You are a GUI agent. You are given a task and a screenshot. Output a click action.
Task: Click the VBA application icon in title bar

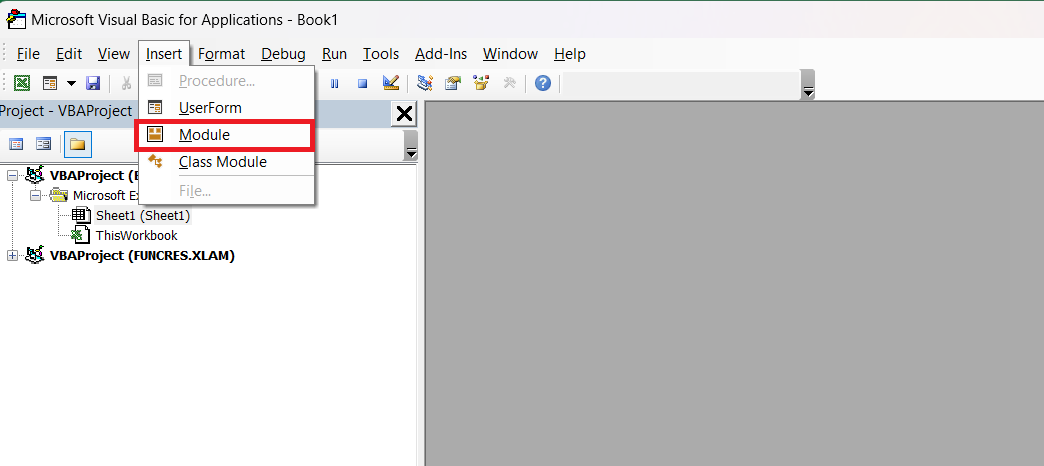coord(16,19)
